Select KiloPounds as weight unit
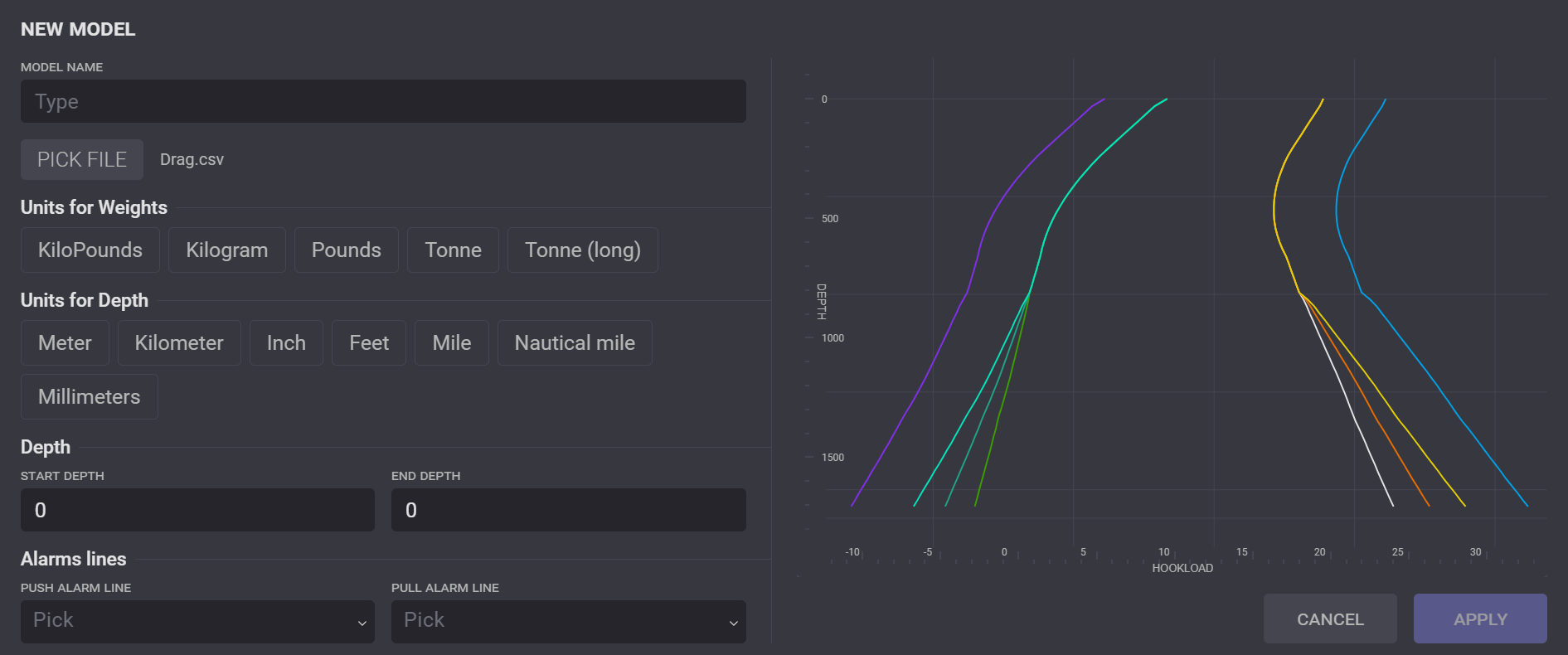 coord(90,250)
